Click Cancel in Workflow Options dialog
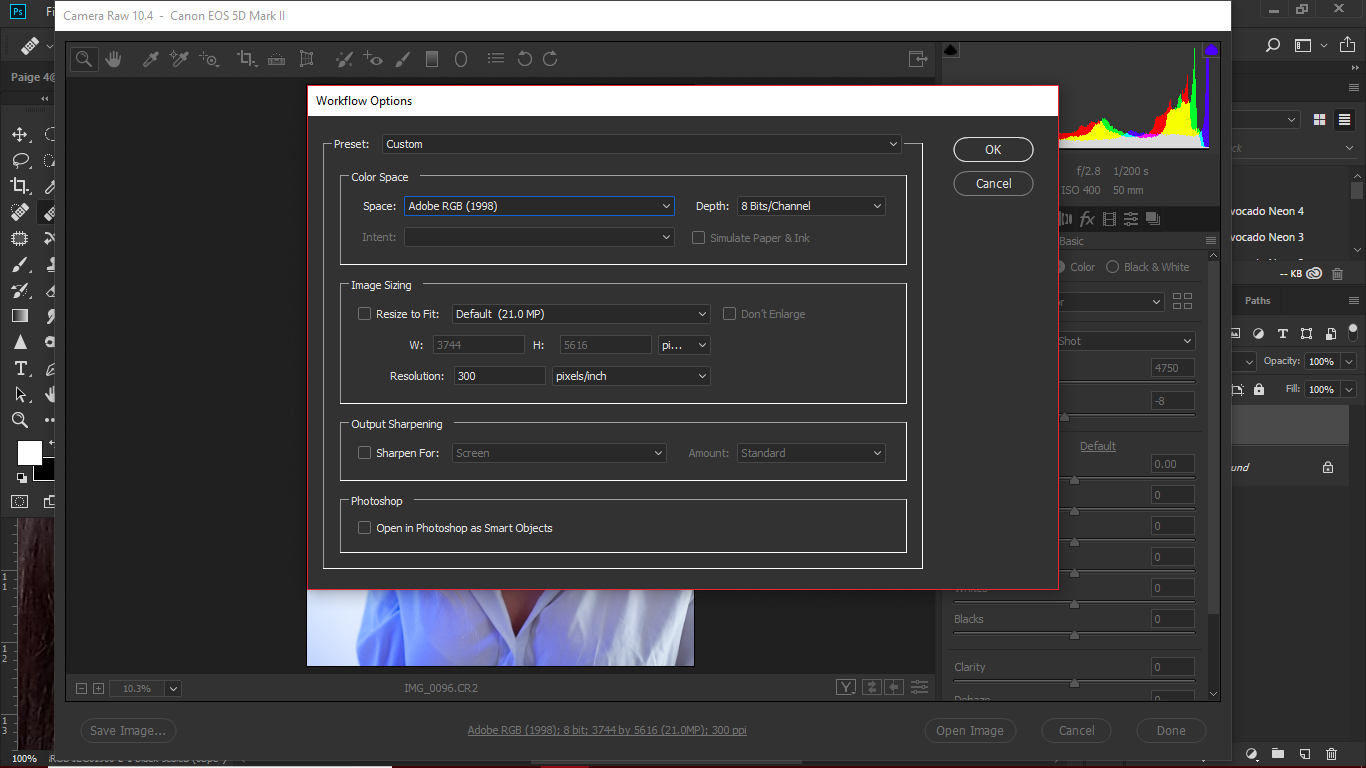This screenshot has width=1366, height=768. 993,183
